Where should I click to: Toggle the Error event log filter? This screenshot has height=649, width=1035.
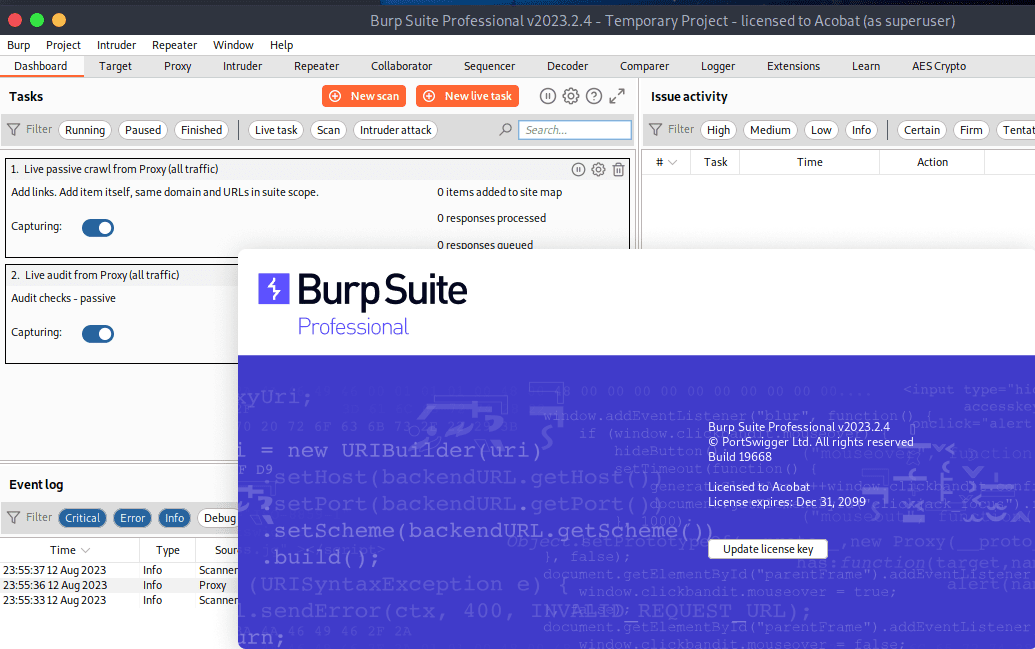133,518
